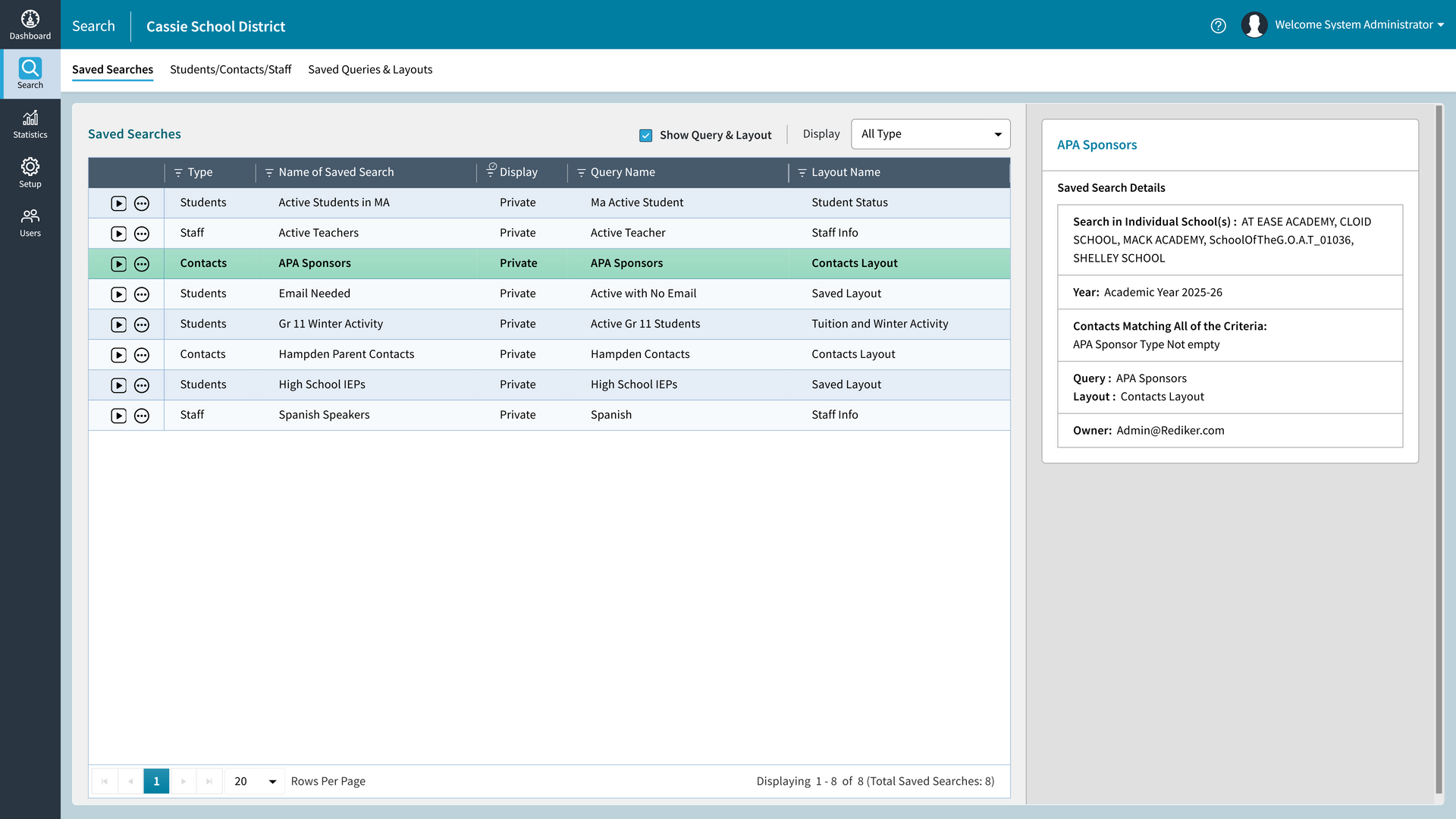Select the Statistics sidebar icon
The width and height of the screenshot is (1456, 819).
30,123
